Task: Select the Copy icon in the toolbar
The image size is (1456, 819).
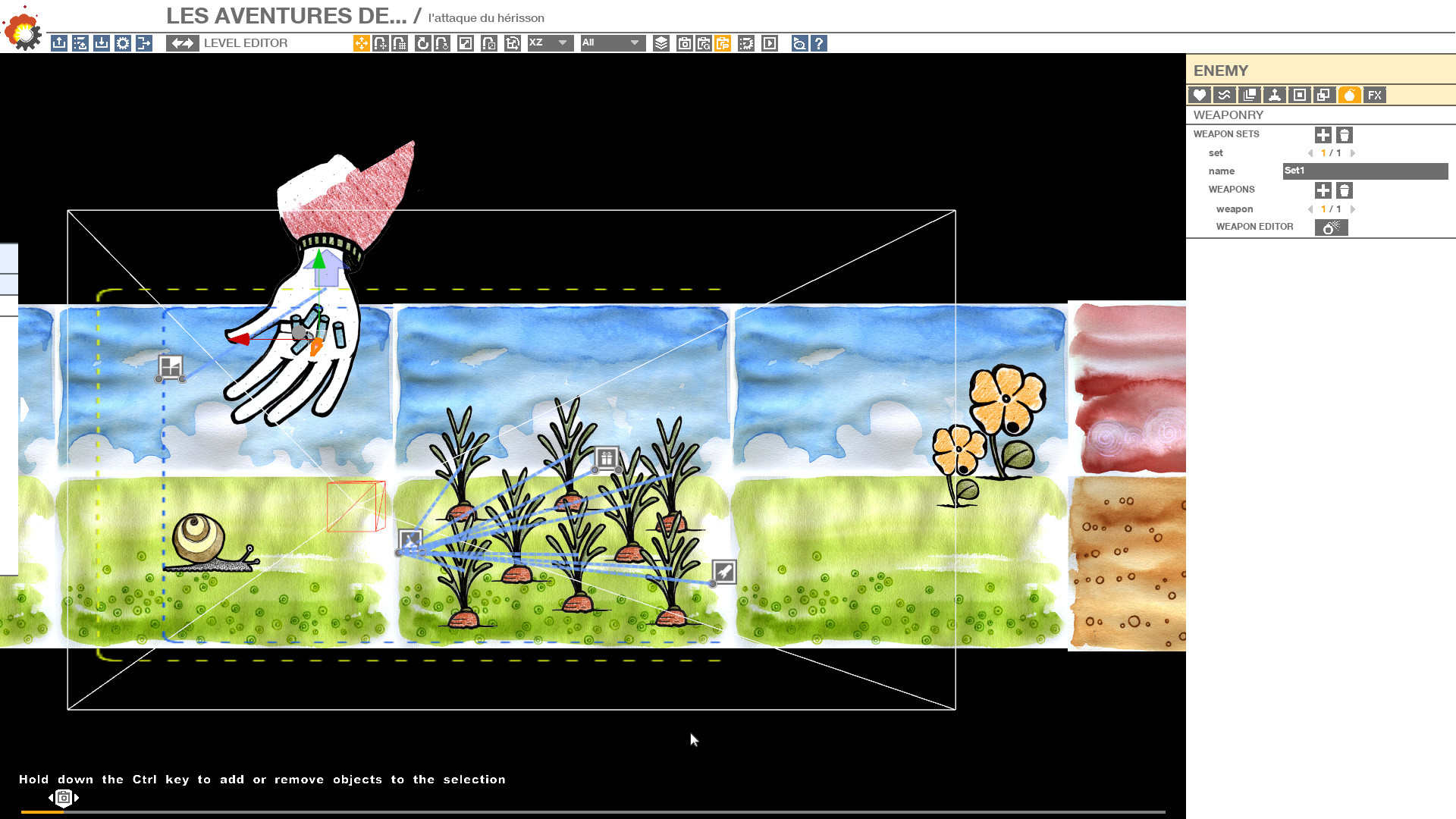Action: [x=684, y=43]
